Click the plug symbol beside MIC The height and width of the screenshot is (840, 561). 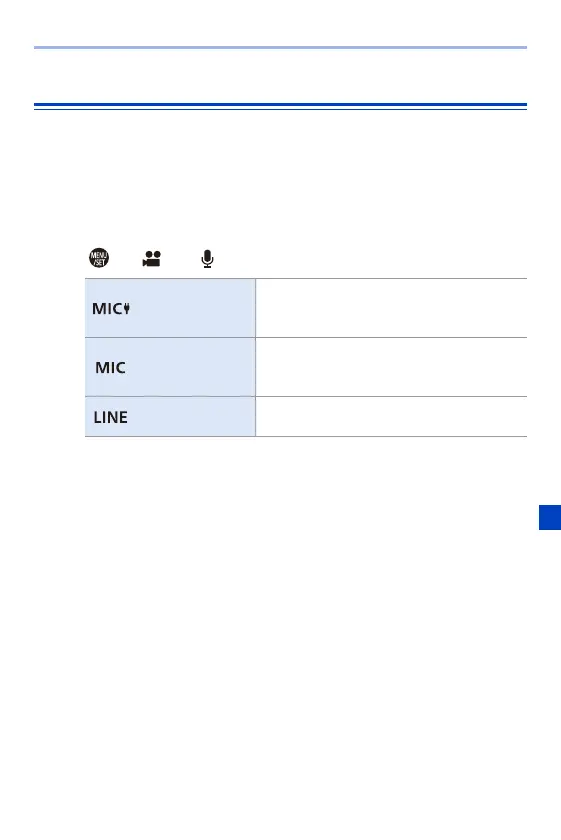click(126, 308)
